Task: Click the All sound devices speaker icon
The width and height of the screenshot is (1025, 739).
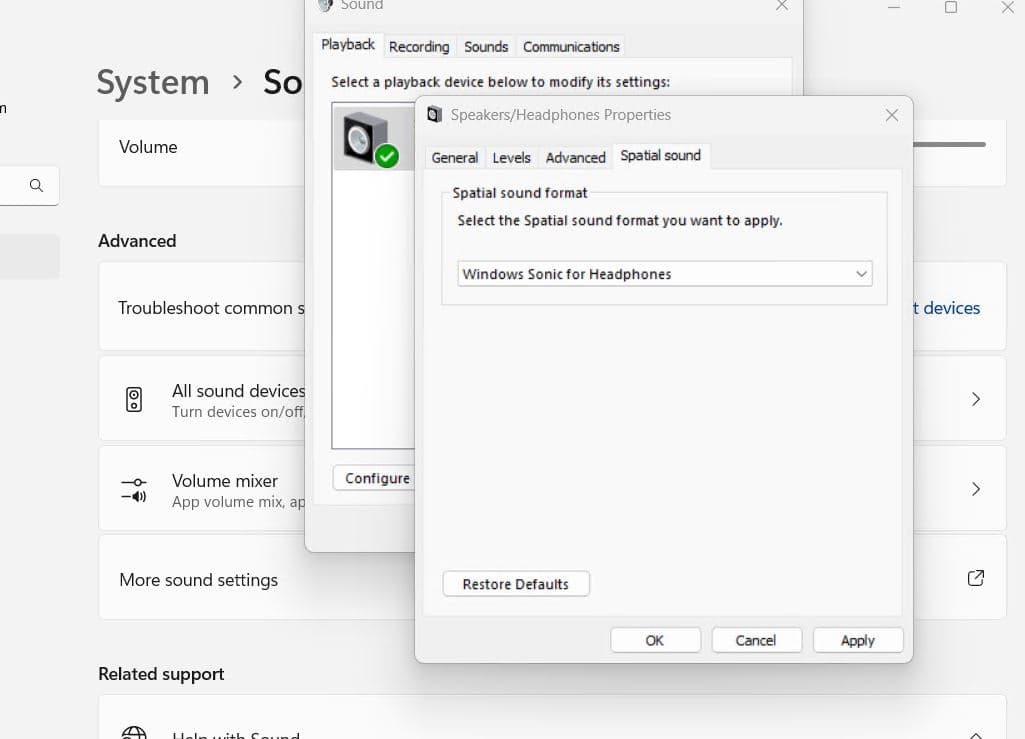Action: tap(134, 400)
